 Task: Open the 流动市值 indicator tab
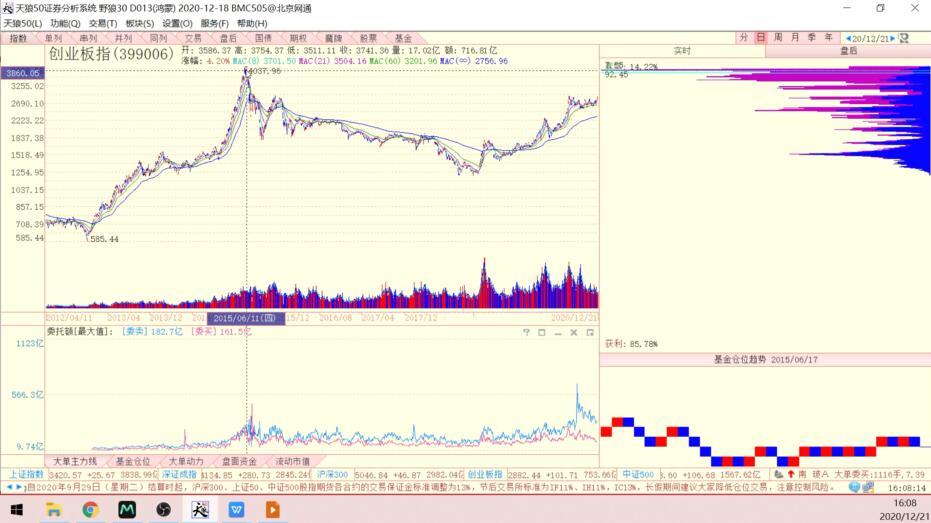coord(292,461)
